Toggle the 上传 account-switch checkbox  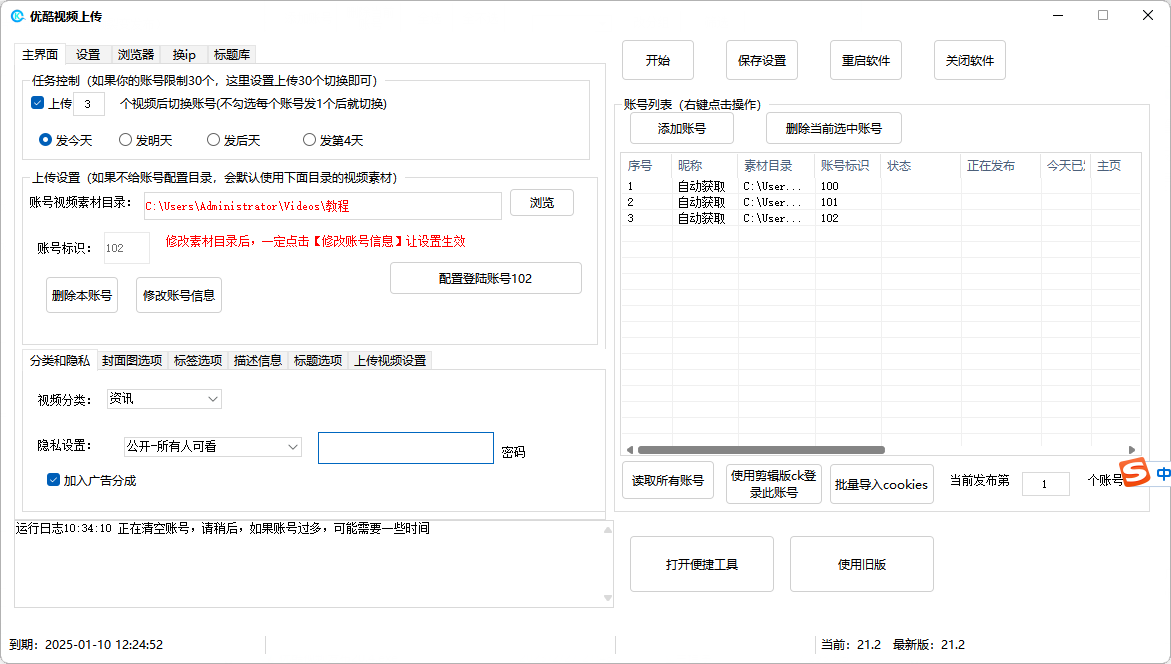37,103
